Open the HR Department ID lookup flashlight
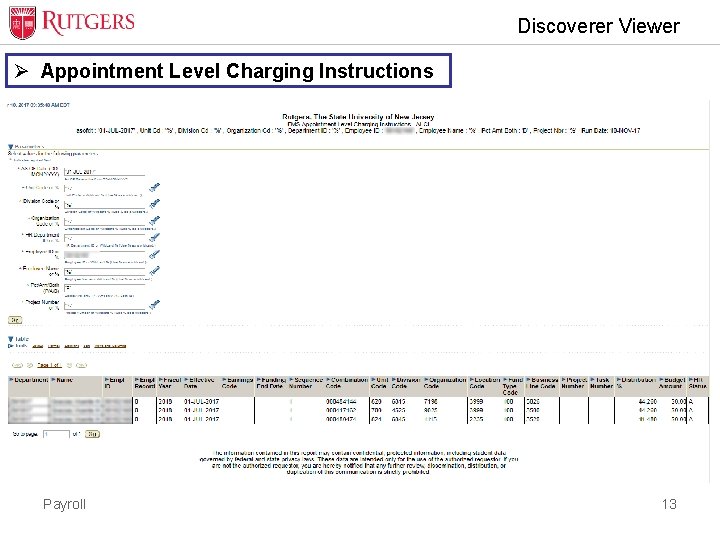The height and width of the screenshot is (540, 720). pyautogui.click(x=154, y=237)
